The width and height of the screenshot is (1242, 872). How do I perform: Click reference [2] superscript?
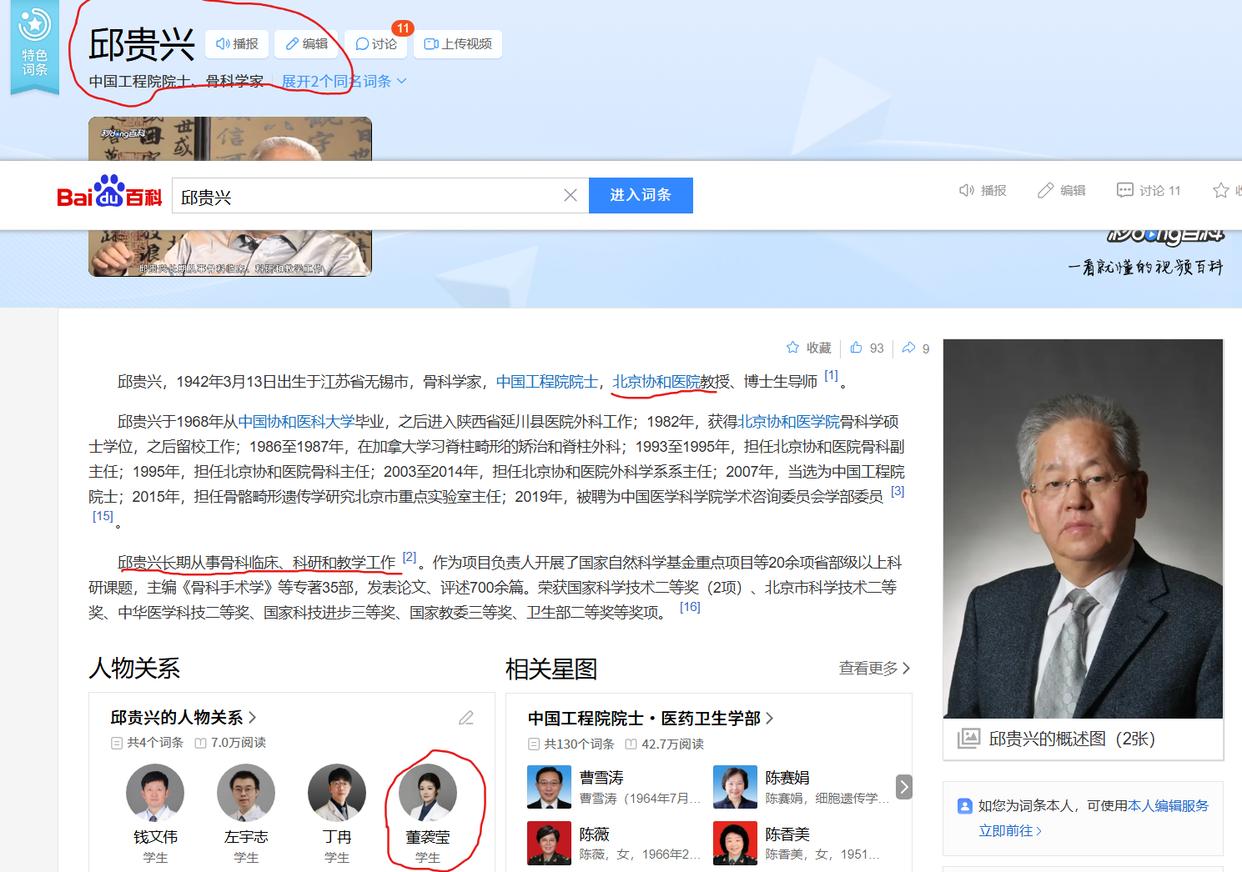coord(409,557)
